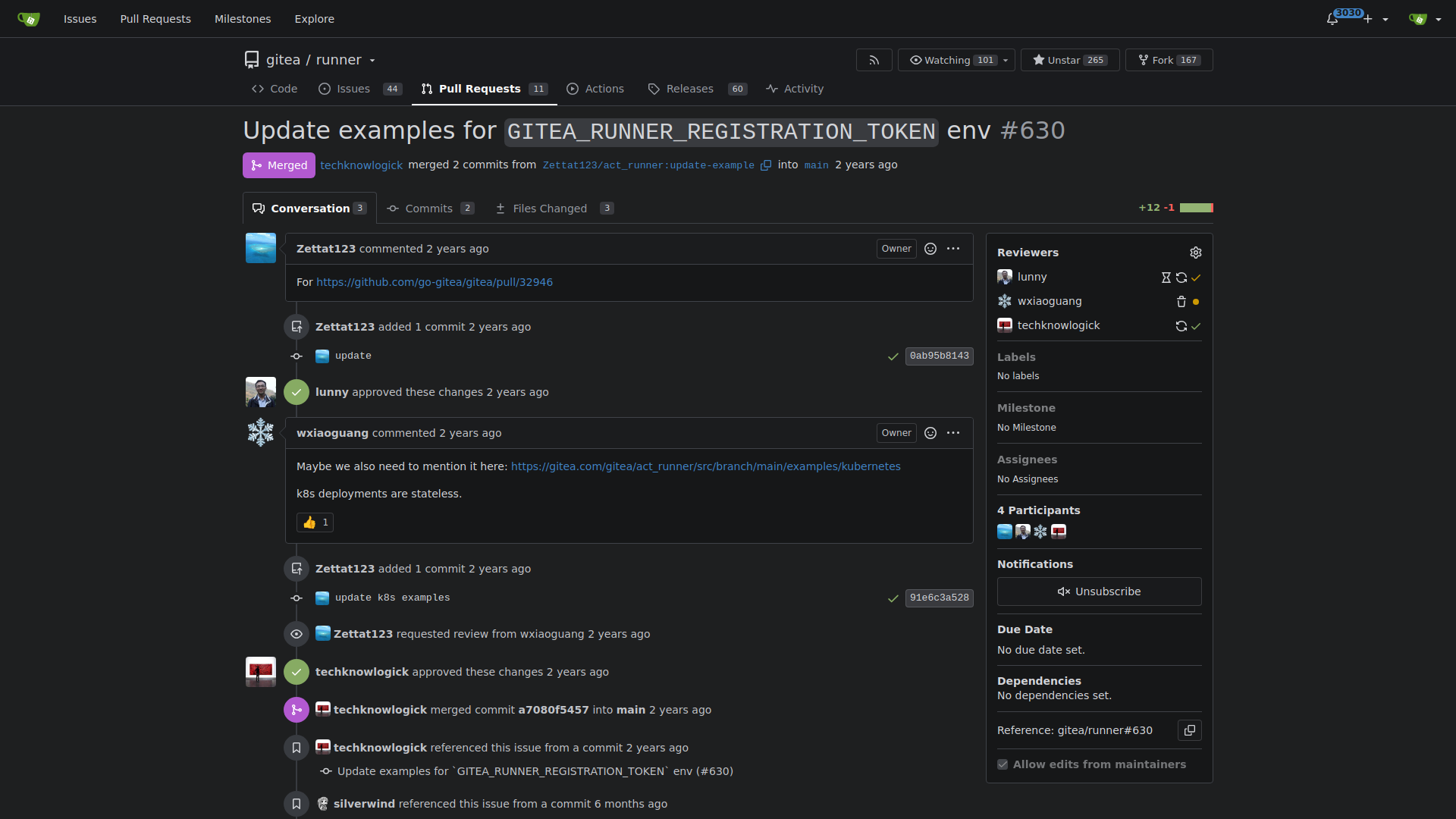Open notifications bell icon
This screenshot has height=819, width=1456.
[1332, 19]
